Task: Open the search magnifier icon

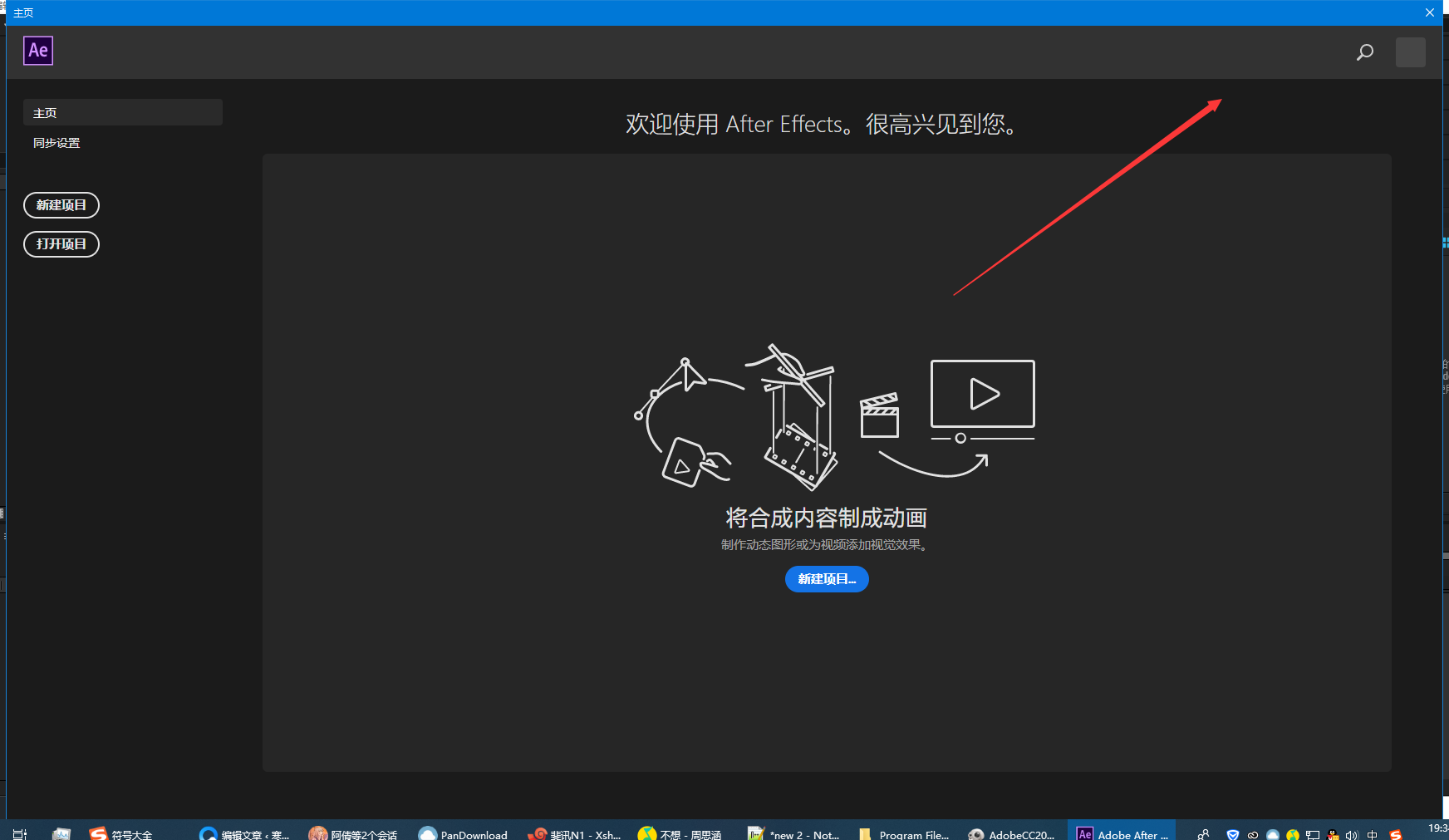Action: point(1364,52)
